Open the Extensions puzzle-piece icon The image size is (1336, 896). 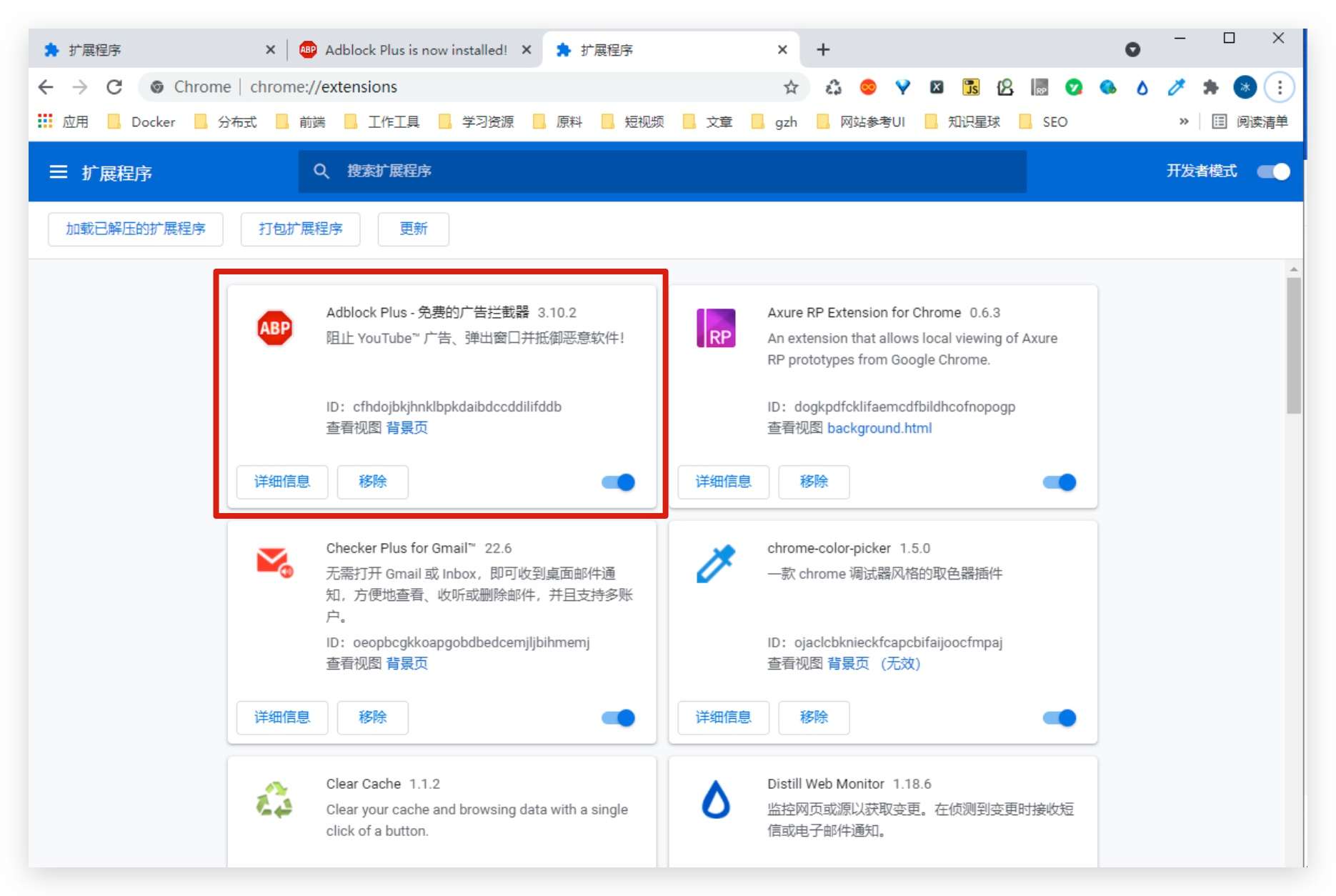(x=1211, y=87)
